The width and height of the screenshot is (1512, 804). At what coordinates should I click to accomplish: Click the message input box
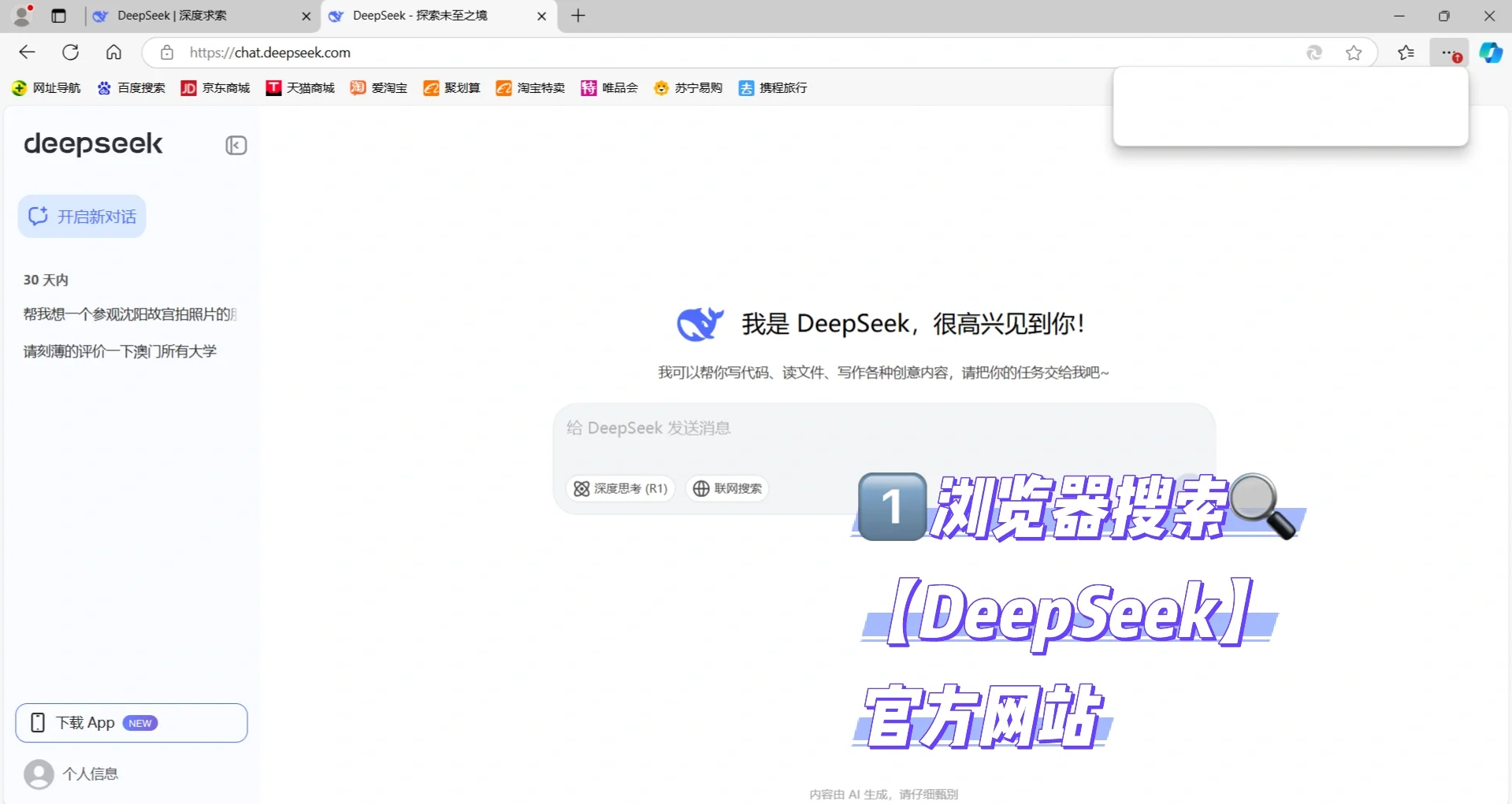point(882,428)
